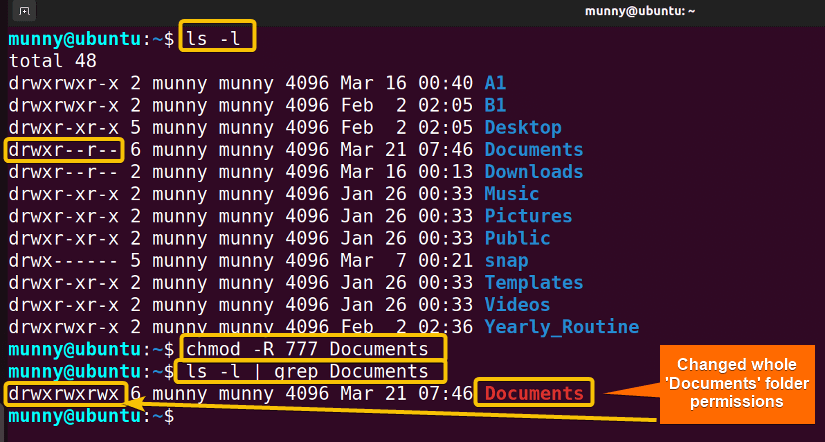Click the 02:36 timestamp on Yearly_Routine row
This screenshot has width=825, height=442.
pos(446,327)
